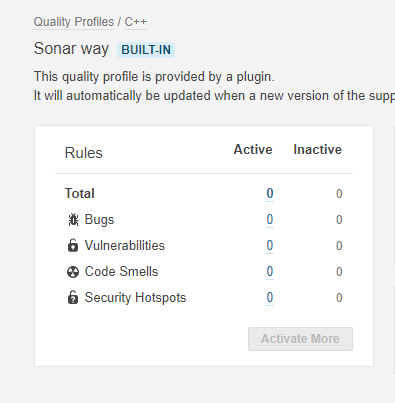Open the C++ breadcrumb link
Screen dimensions: 395x403
(136, 22)
